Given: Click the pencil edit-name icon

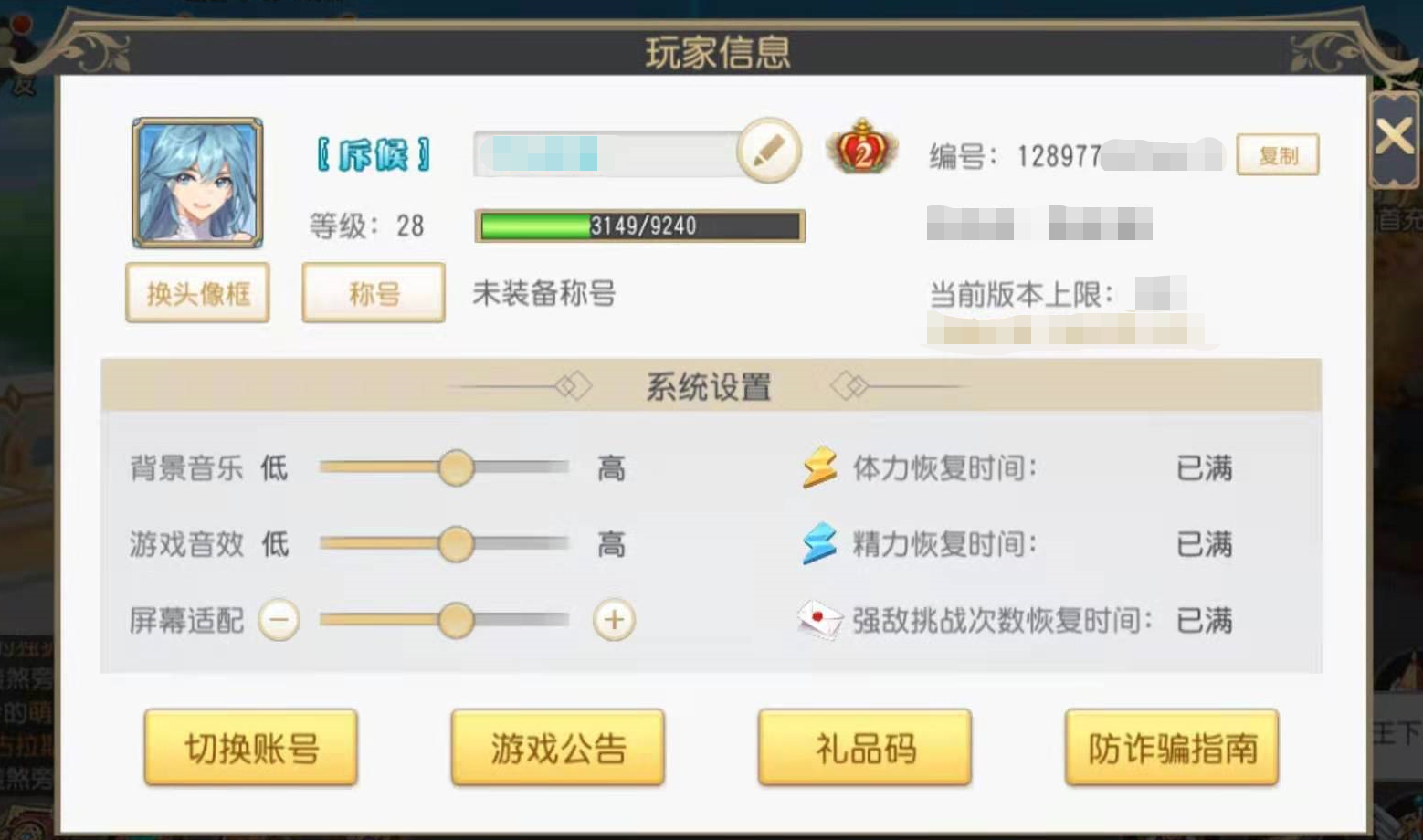Looking at the screenshot, I should click(768, 151).
